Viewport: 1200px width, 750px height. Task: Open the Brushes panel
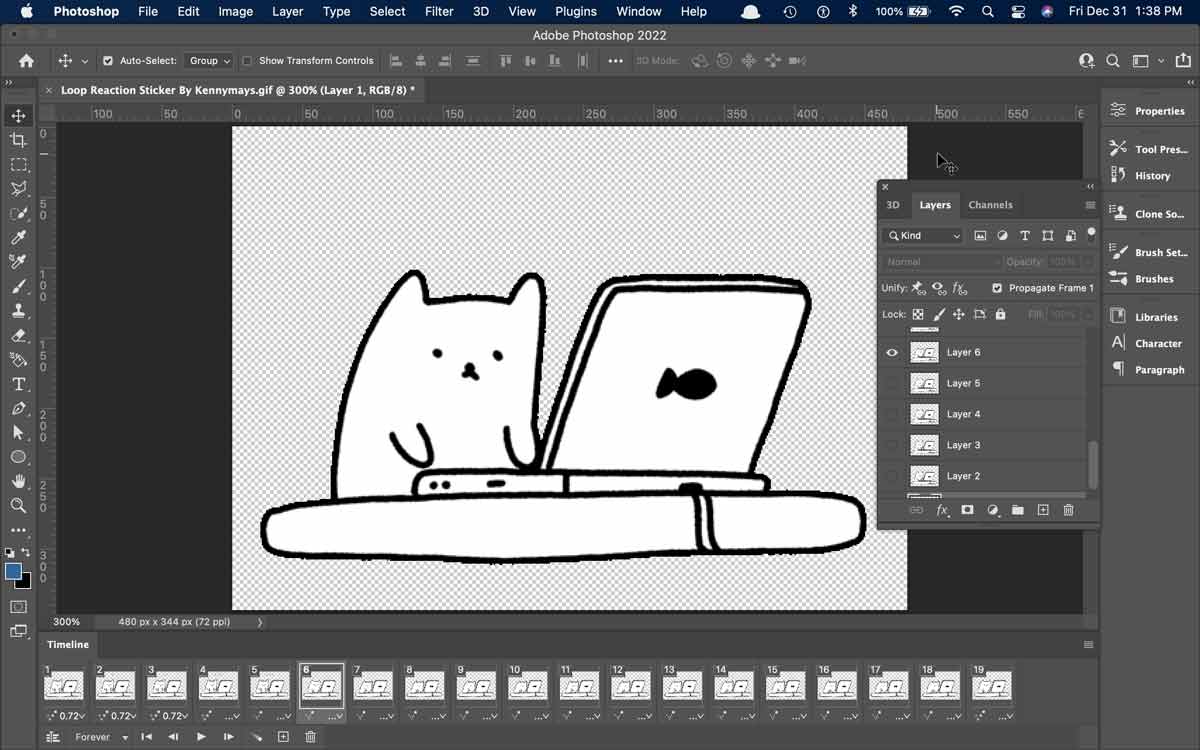1142,279
